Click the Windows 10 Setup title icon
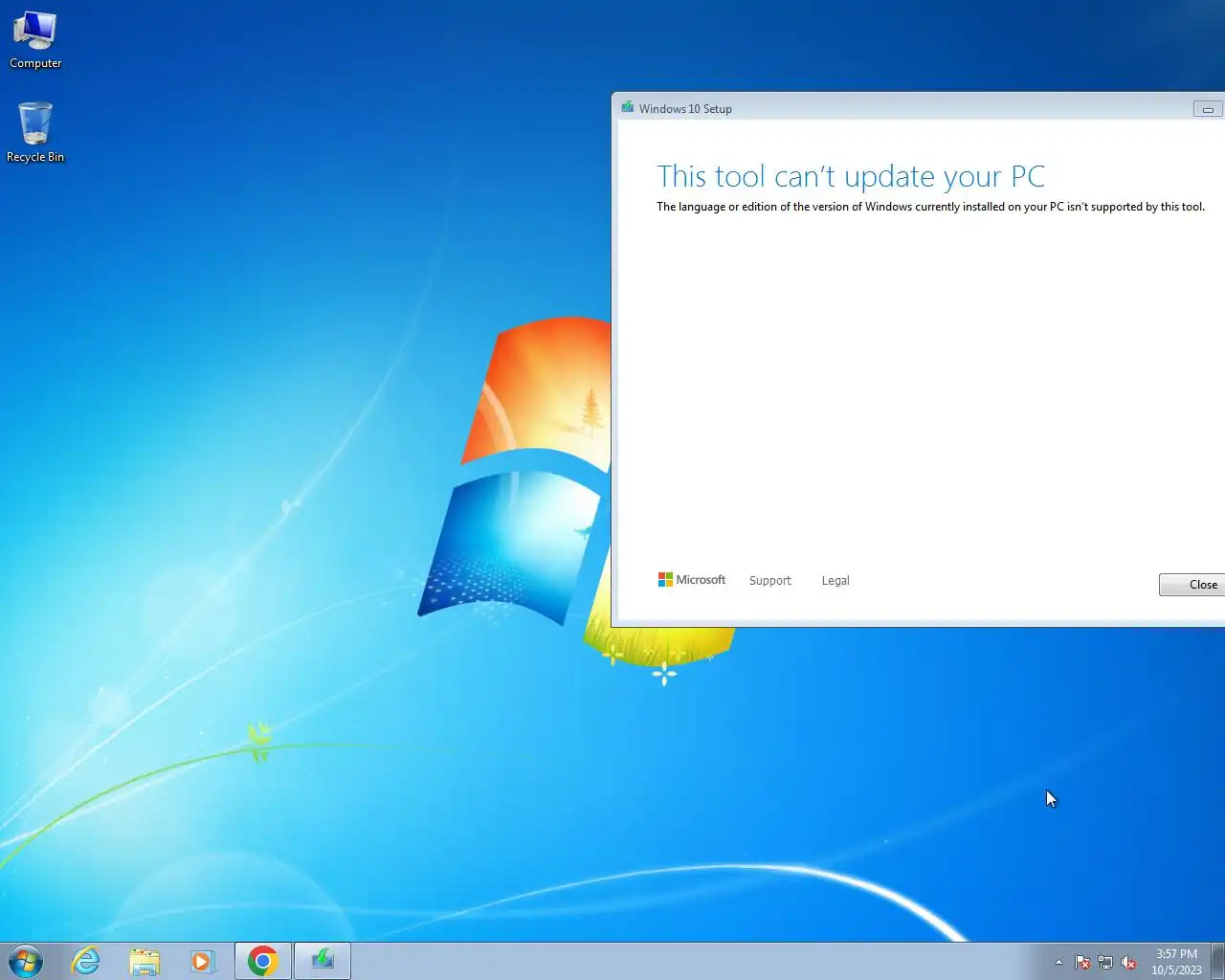This screenshot has height=980, width=1225. click(628, 108)
